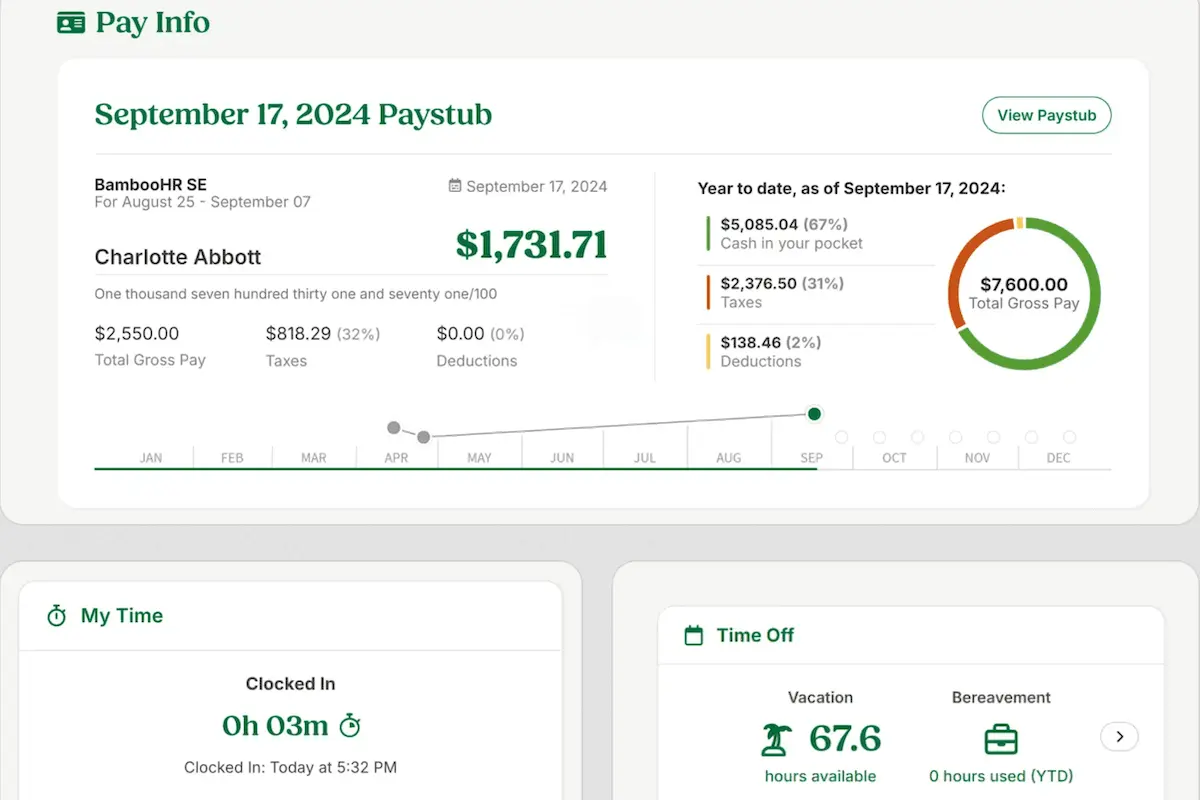Click the $2,550.00 Total Gross Pay value

point(137,333)
